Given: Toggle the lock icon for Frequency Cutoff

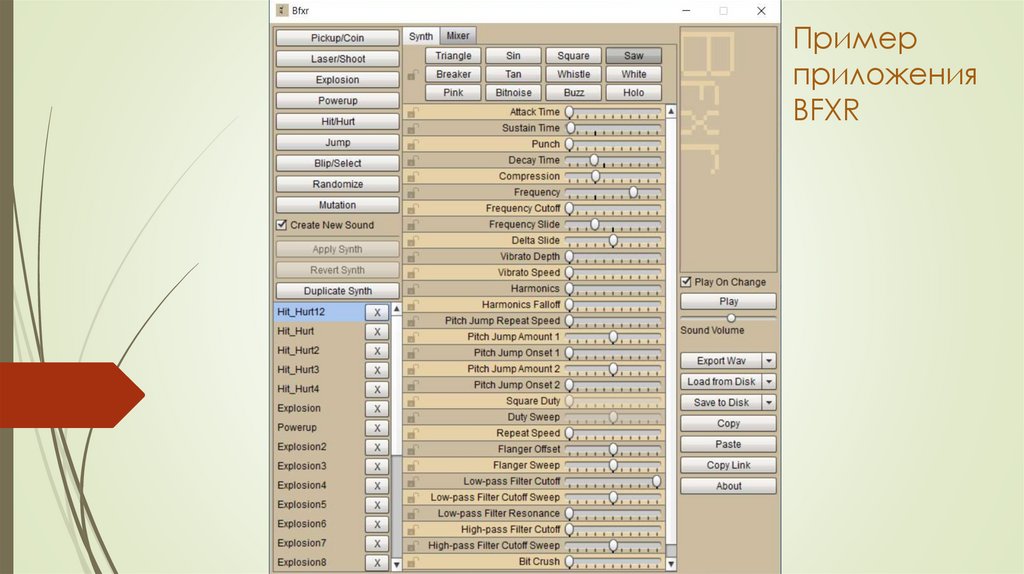Looking at the screenshot, I should (413, 209).
